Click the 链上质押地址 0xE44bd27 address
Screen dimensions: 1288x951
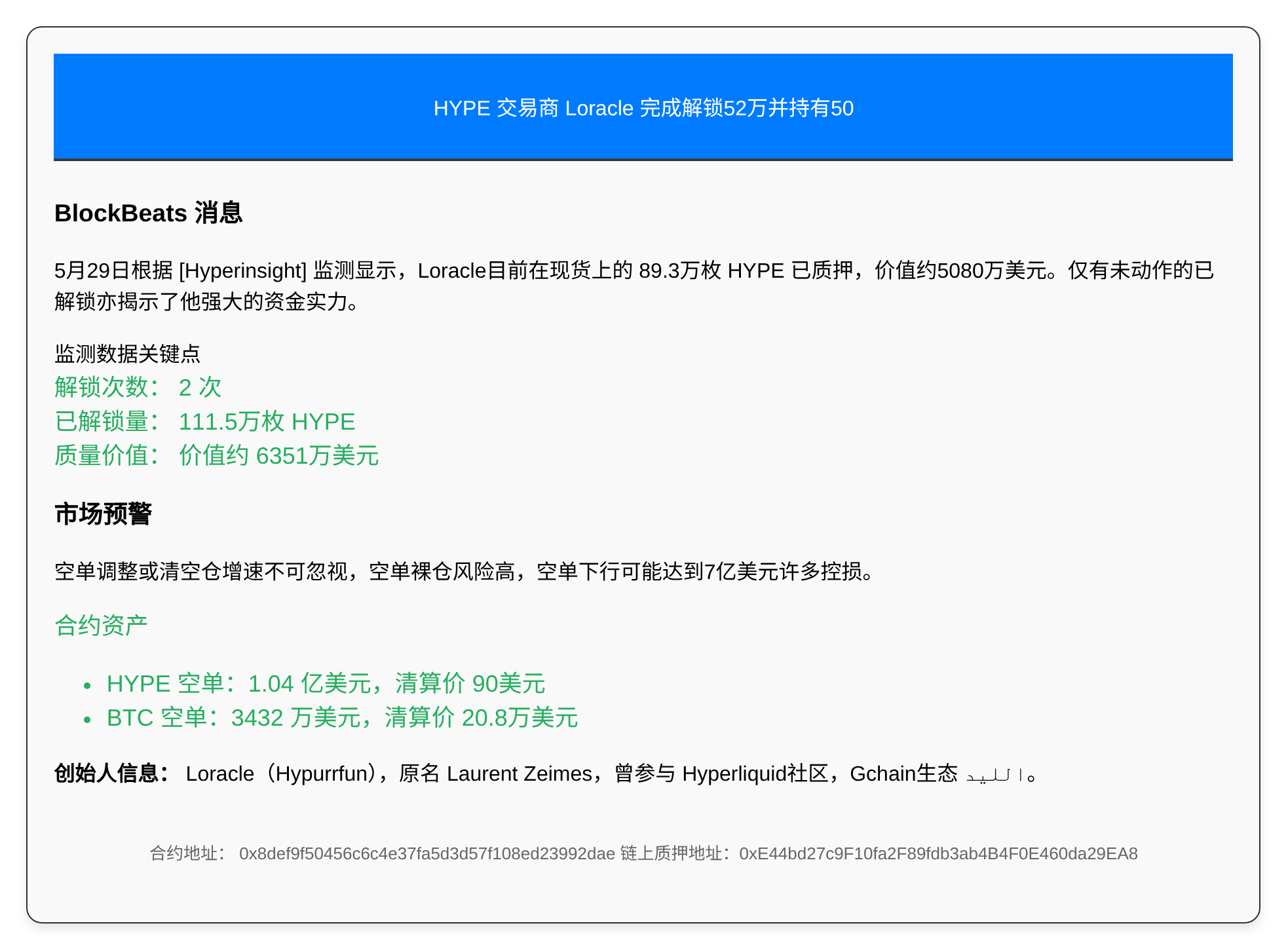tap(879, 853)
